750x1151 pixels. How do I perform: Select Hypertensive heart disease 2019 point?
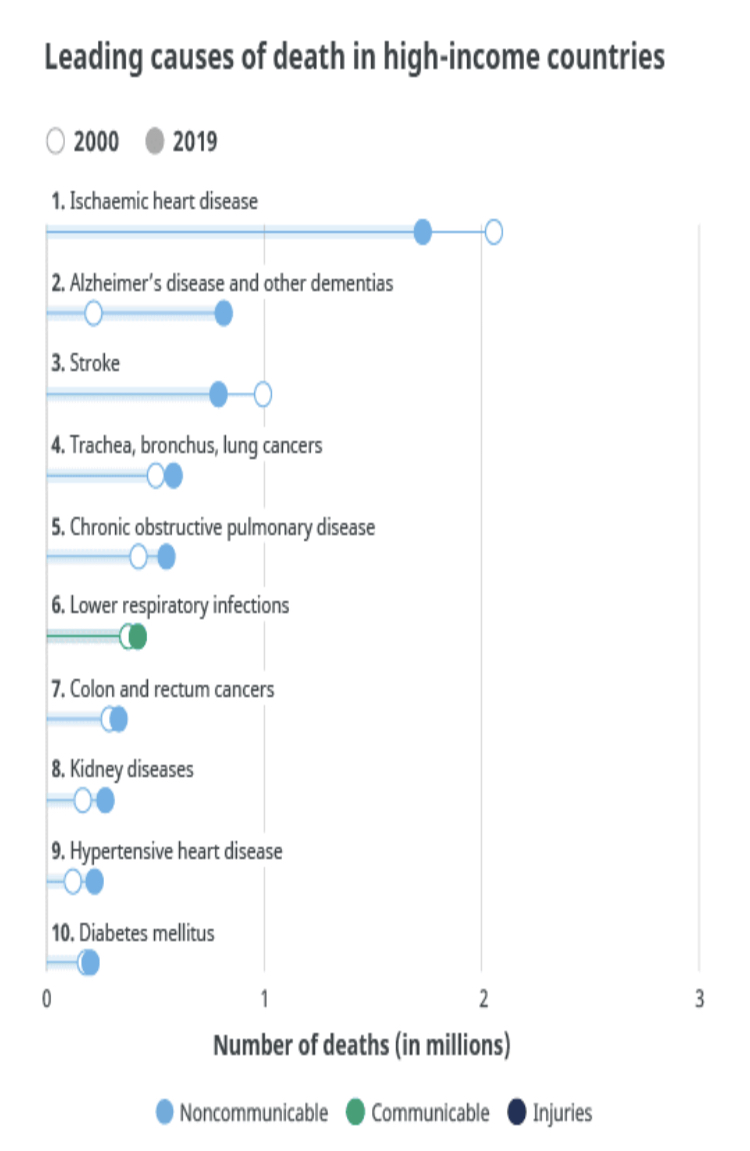point(94,881)
